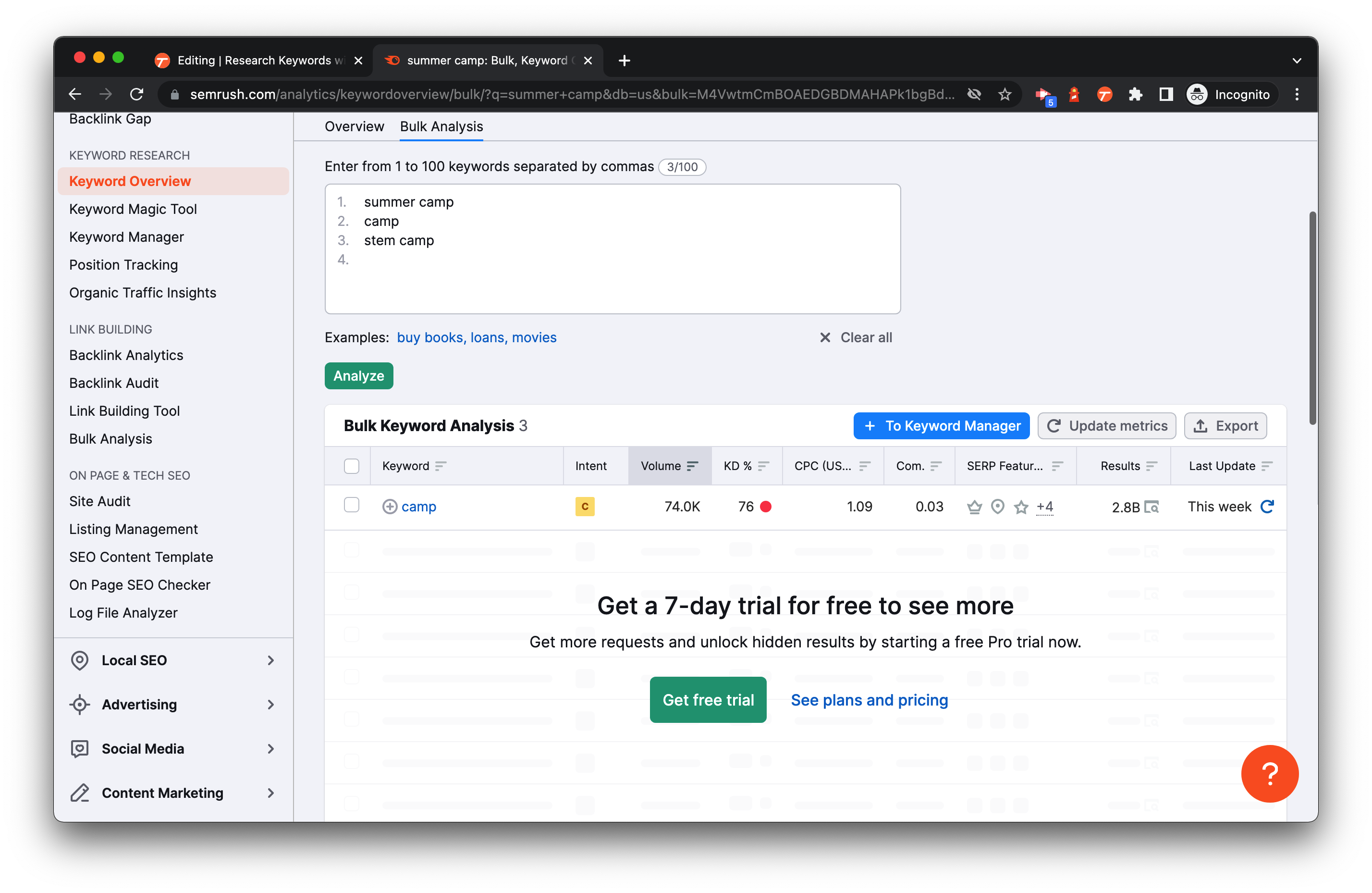
Task: Click the Export button
Action: pyautogui.click(x=1225, y=426)
